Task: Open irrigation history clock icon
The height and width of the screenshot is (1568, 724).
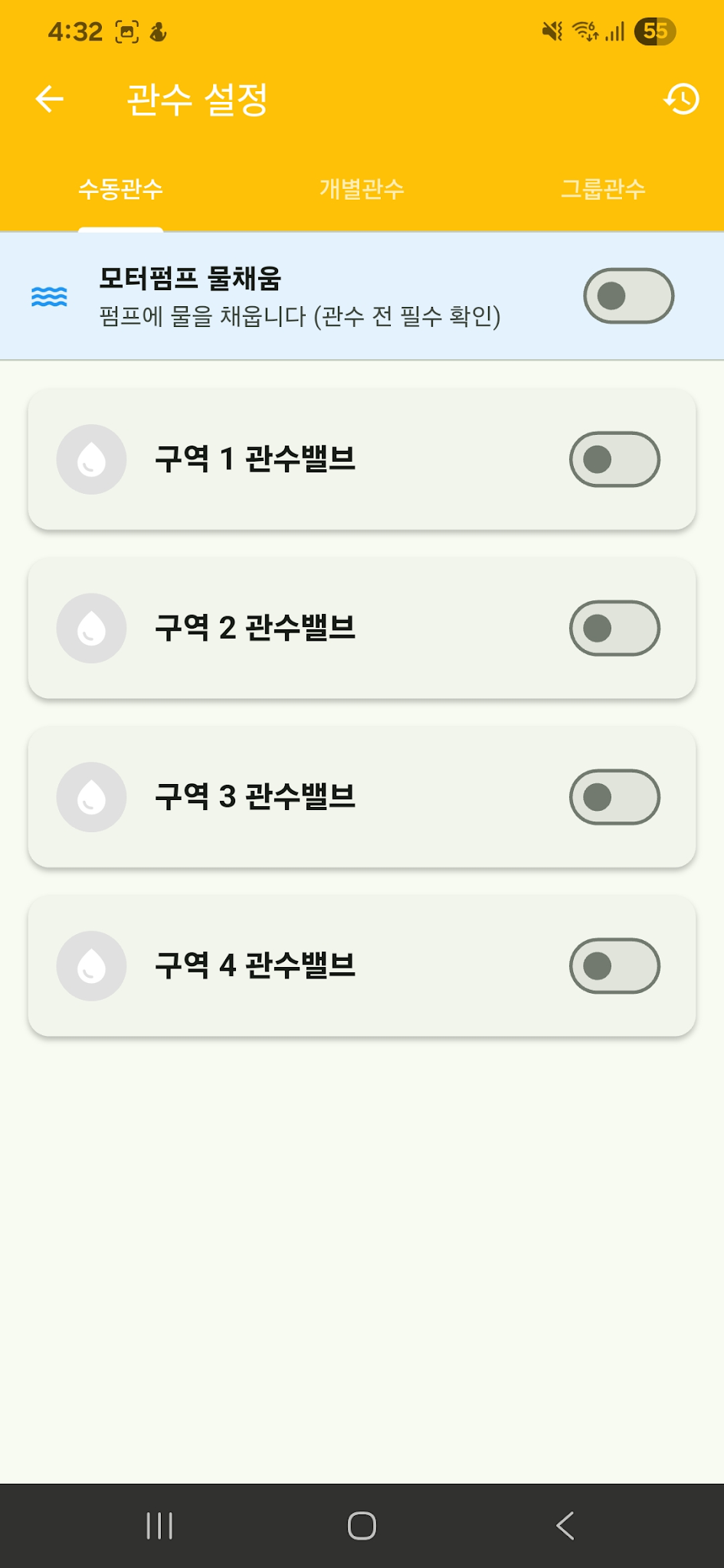Action: 681,100
